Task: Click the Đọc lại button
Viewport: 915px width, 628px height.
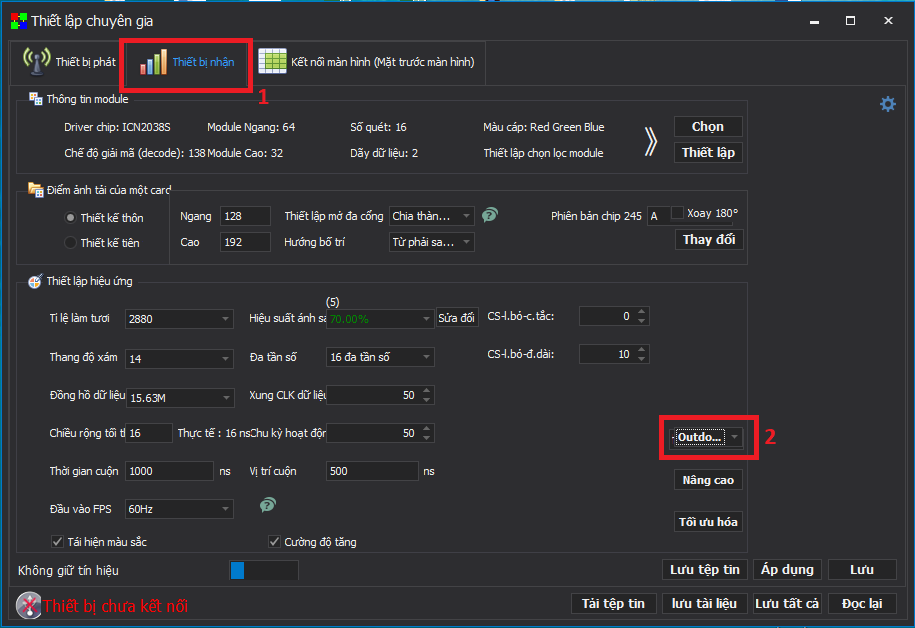Action: (x=862, y=603)
